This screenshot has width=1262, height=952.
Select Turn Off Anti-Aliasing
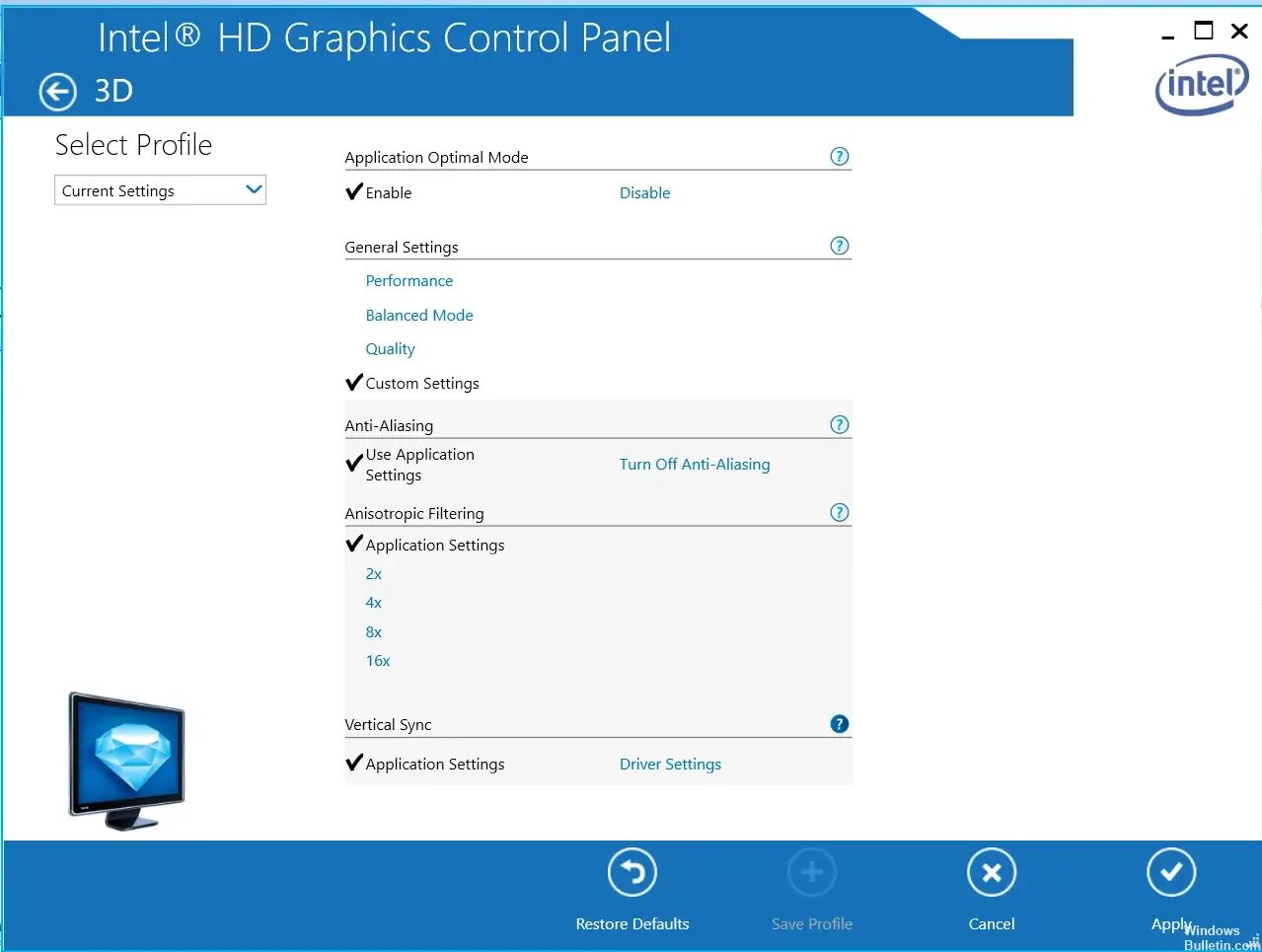695,465
